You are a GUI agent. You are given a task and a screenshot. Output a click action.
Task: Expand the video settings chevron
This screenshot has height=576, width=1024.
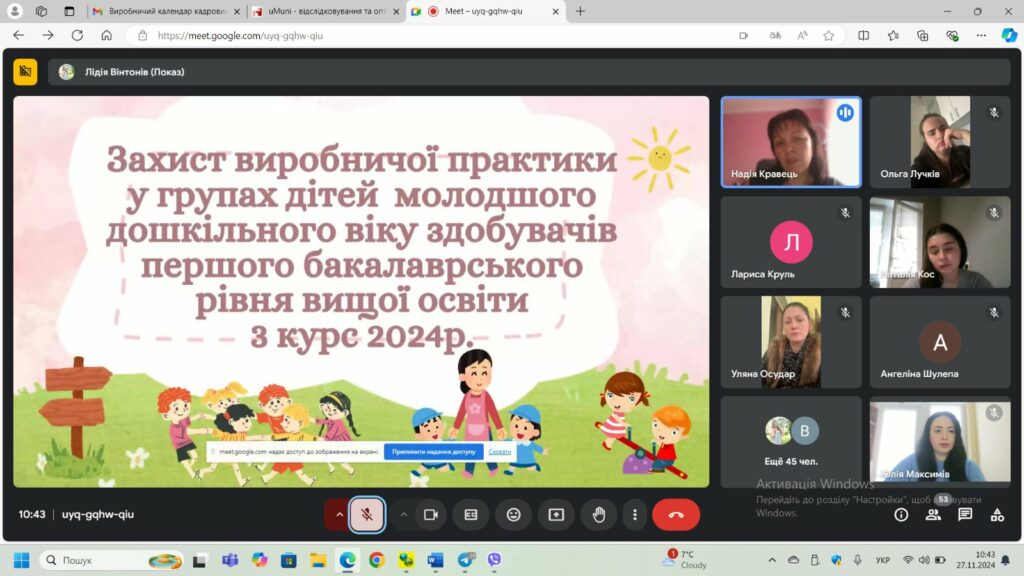click(404, 515)
